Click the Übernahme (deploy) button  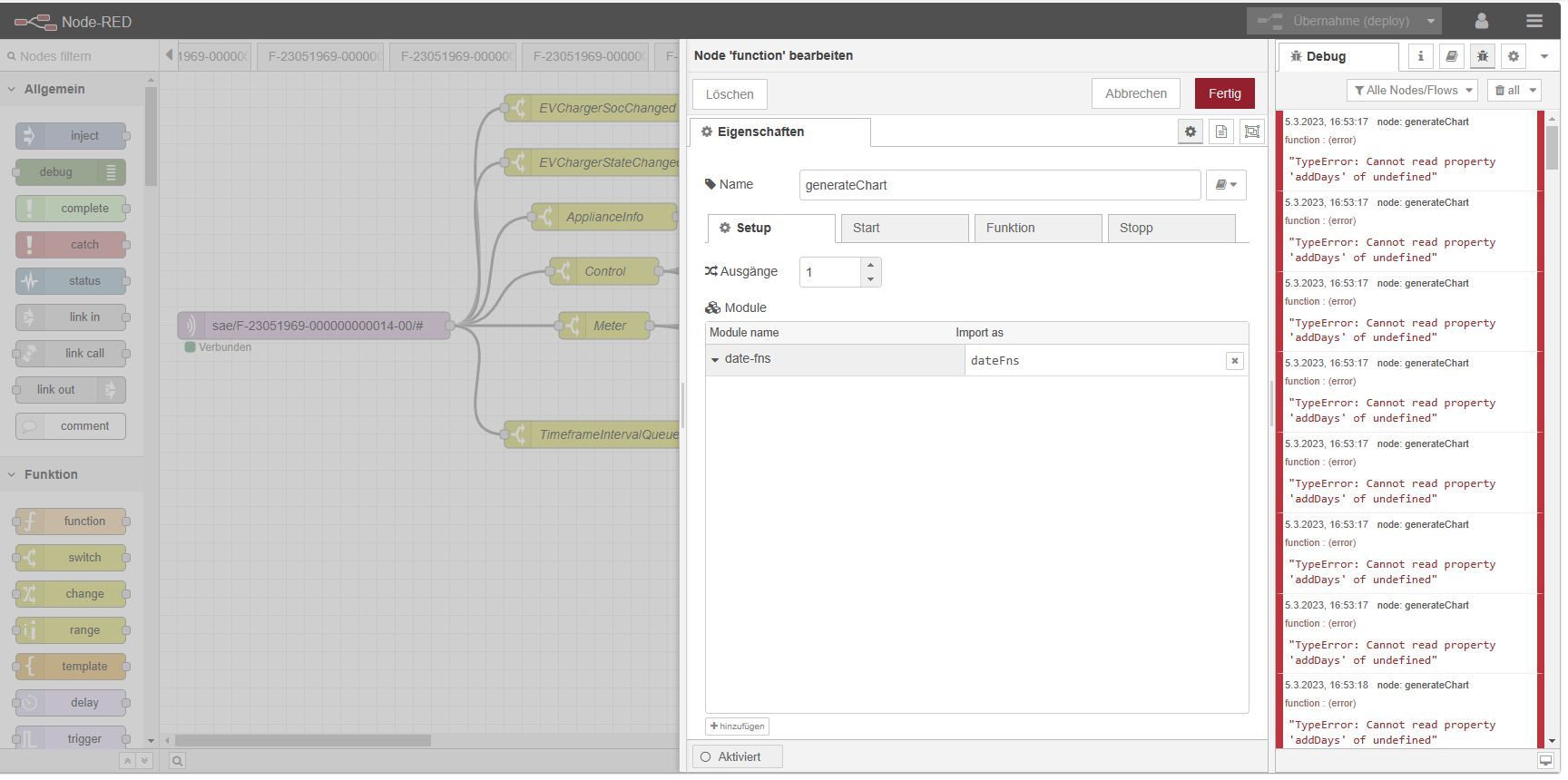(1334, 21)
